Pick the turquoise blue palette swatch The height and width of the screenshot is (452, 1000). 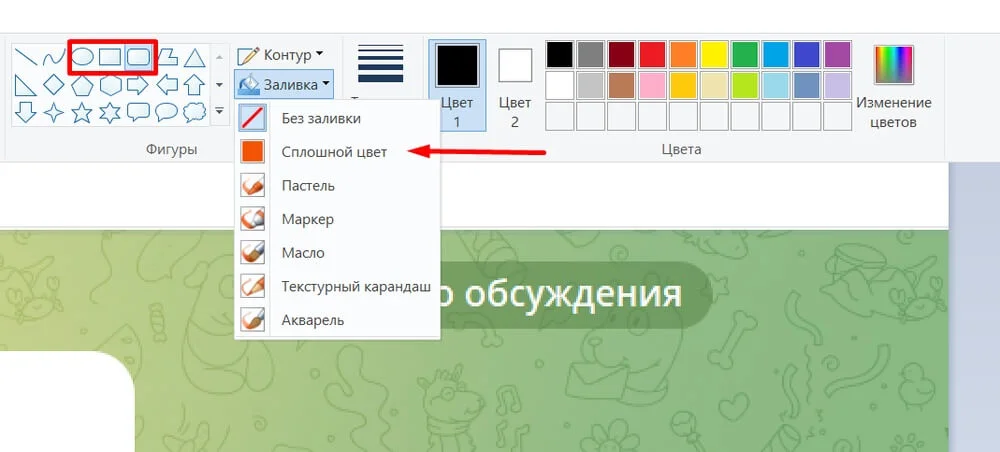[776, 55]
